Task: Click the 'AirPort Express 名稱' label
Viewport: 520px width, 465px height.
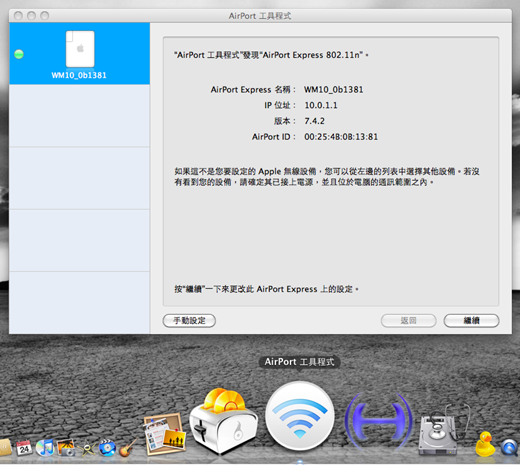Action: (253, 90)
